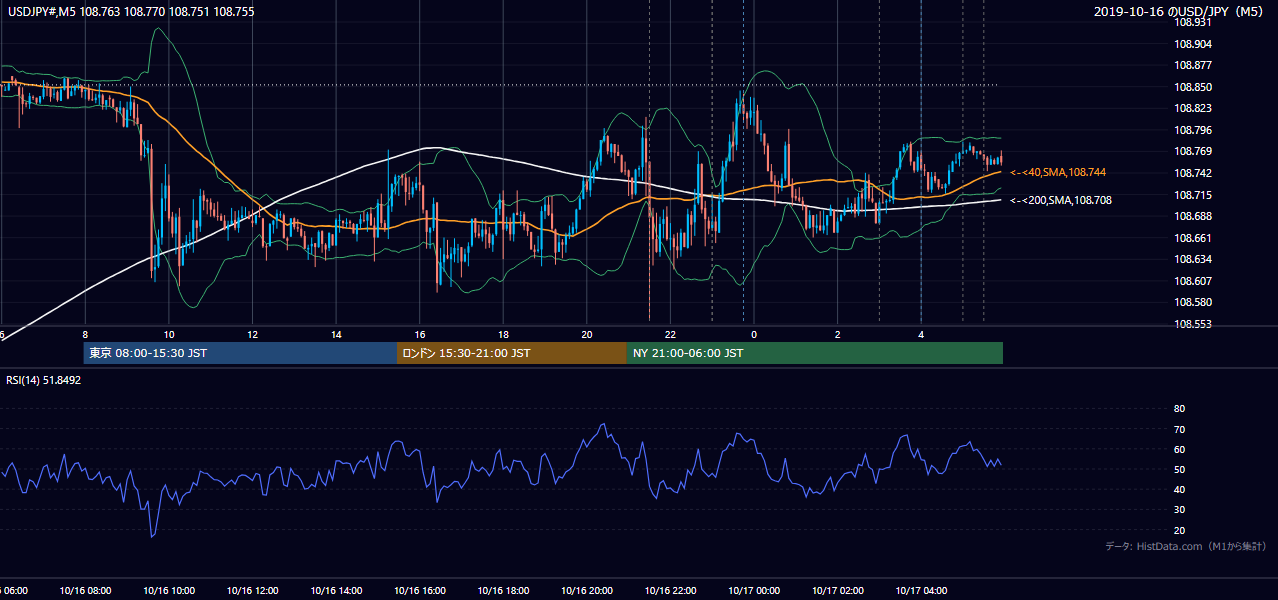This screenshot has height=600, width=1278.
Task: Click the 108.823 price axis label
Action: click(1194, 108)
